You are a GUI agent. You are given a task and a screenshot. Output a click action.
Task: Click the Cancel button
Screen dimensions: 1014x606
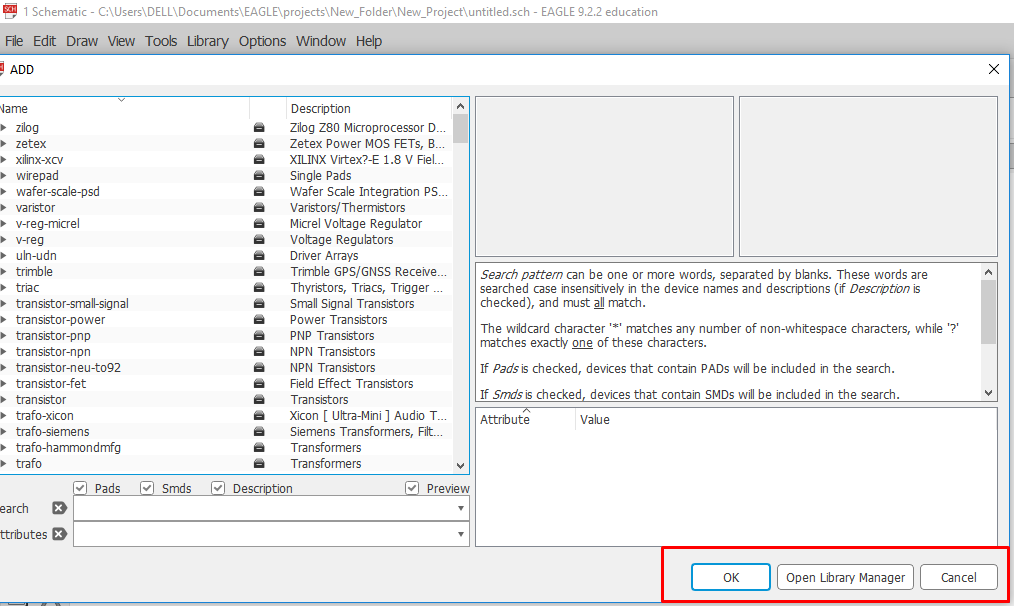point(958,577)
